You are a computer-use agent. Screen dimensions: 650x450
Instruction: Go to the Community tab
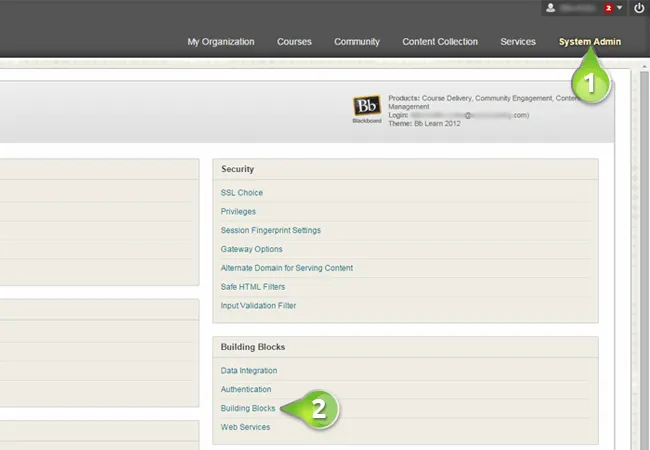(357, 42)
